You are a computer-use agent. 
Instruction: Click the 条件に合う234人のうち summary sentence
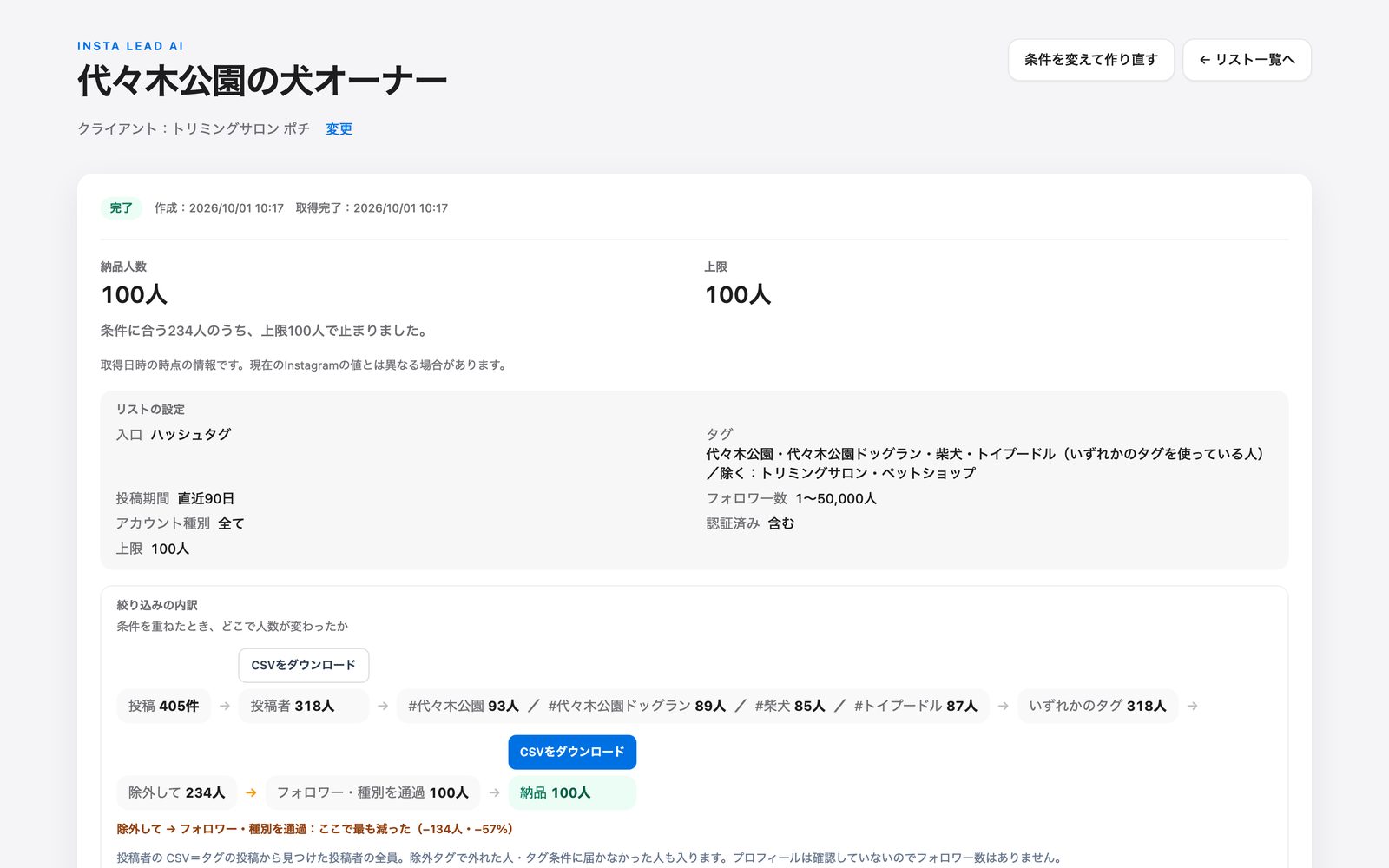(x=264, y=331)
